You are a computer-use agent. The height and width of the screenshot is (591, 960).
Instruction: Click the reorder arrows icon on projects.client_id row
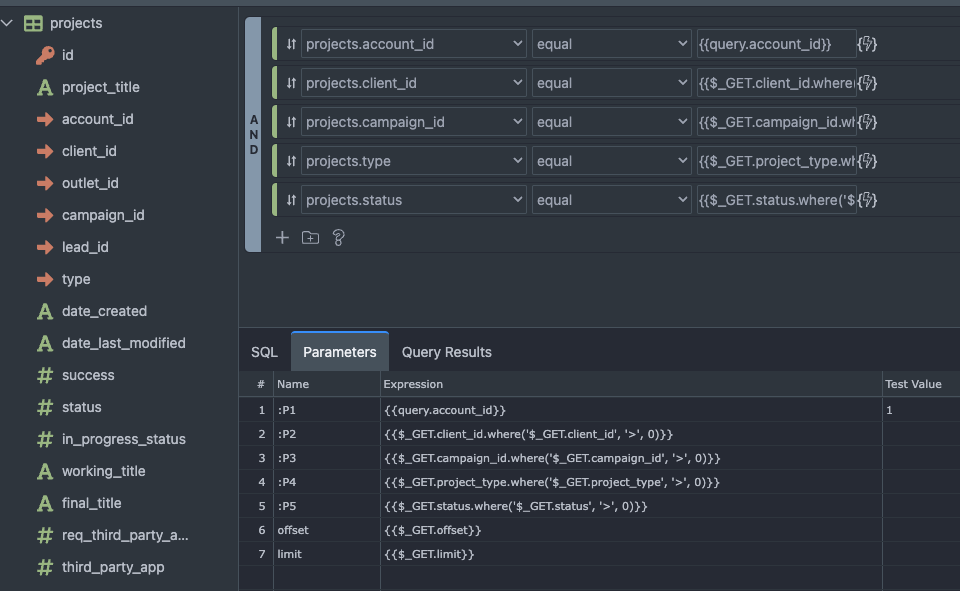tap(291, 83)
